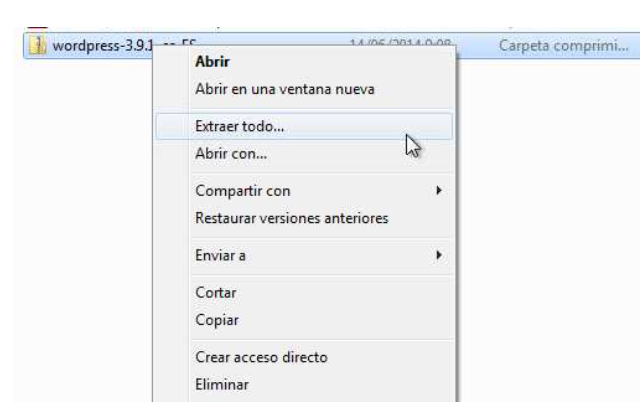643x405 pixels.
Task: Click the file's date modified cell
Action: pyautogui.click(x=400, y=42)
